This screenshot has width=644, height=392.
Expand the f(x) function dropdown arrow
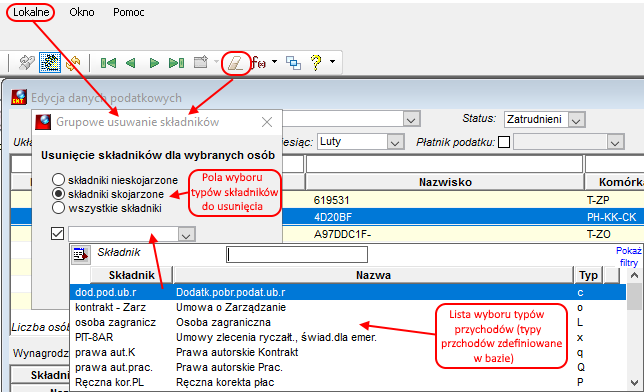point(274,62)
